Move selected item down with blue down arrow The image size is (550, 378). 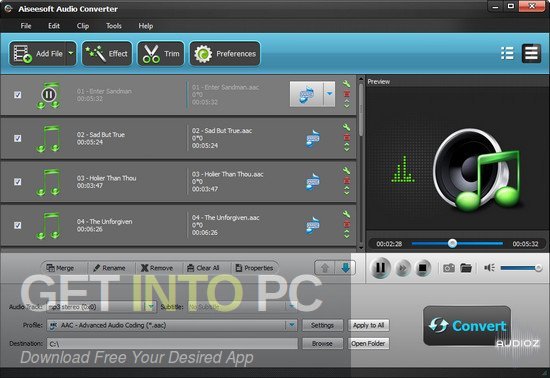pyautogui.click(x=345, y=268)
